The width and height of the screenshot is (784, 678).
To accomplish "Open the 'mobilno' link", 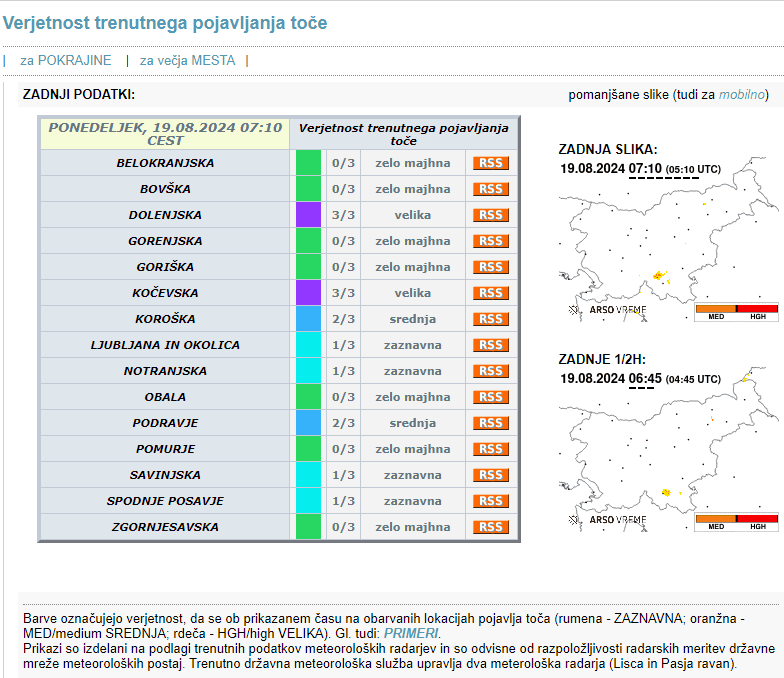I will tap(741, 95).
